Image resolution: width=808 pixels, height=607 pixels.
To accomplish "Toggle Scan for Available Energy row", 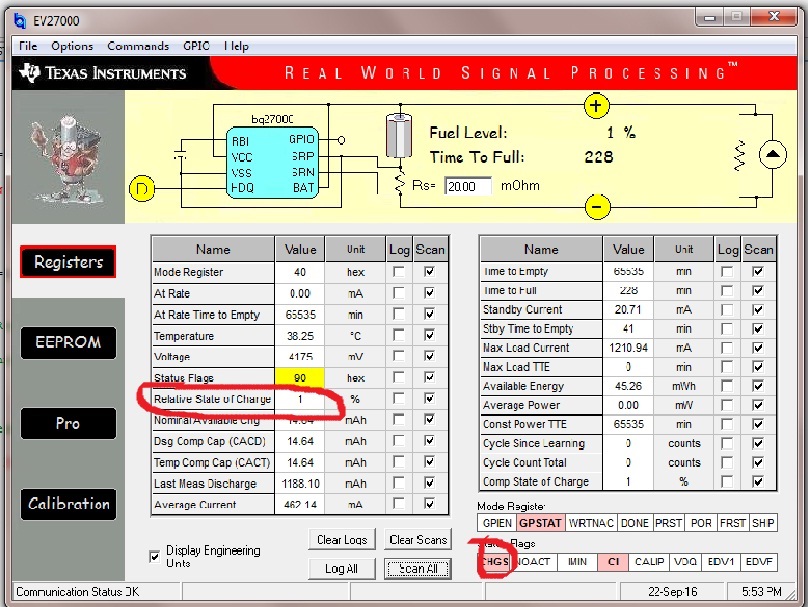I will point(758,386).
